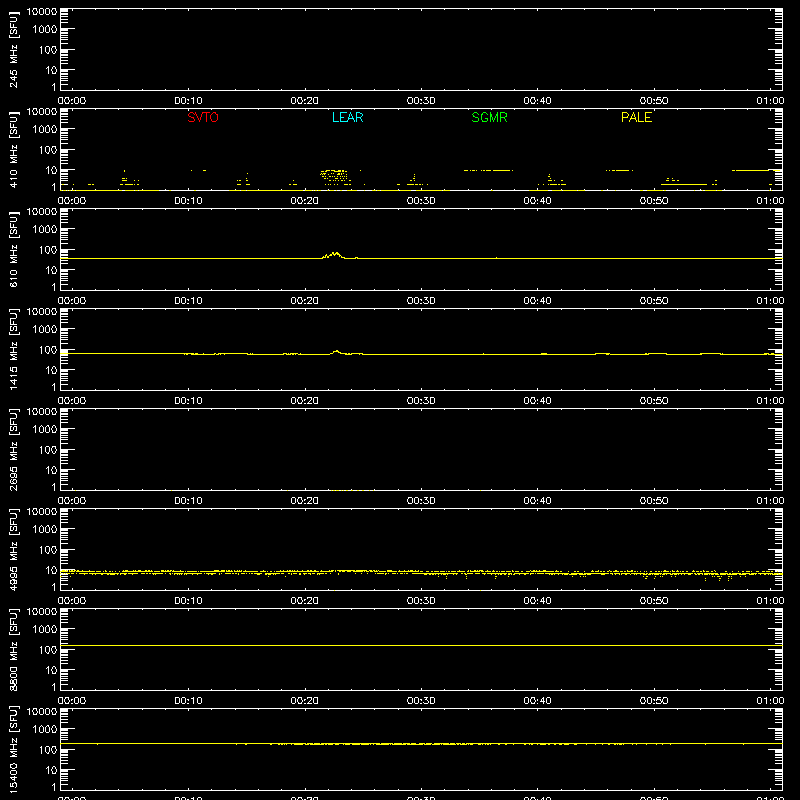Image resolution: width=800 pixels, height=800 pixels.
Task: Click the 10000 y-axis label of 245 MHz plot
Action: pyautogui.click(x=42, y=12)
